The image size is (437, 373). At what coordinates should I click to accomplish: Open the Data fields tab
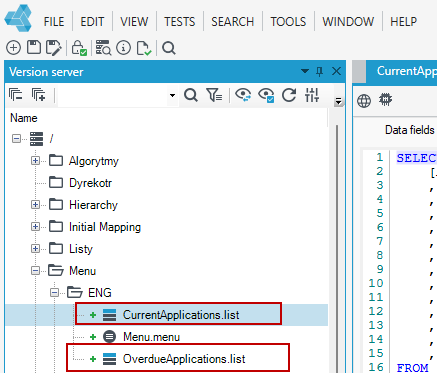(x=410, y=130)
